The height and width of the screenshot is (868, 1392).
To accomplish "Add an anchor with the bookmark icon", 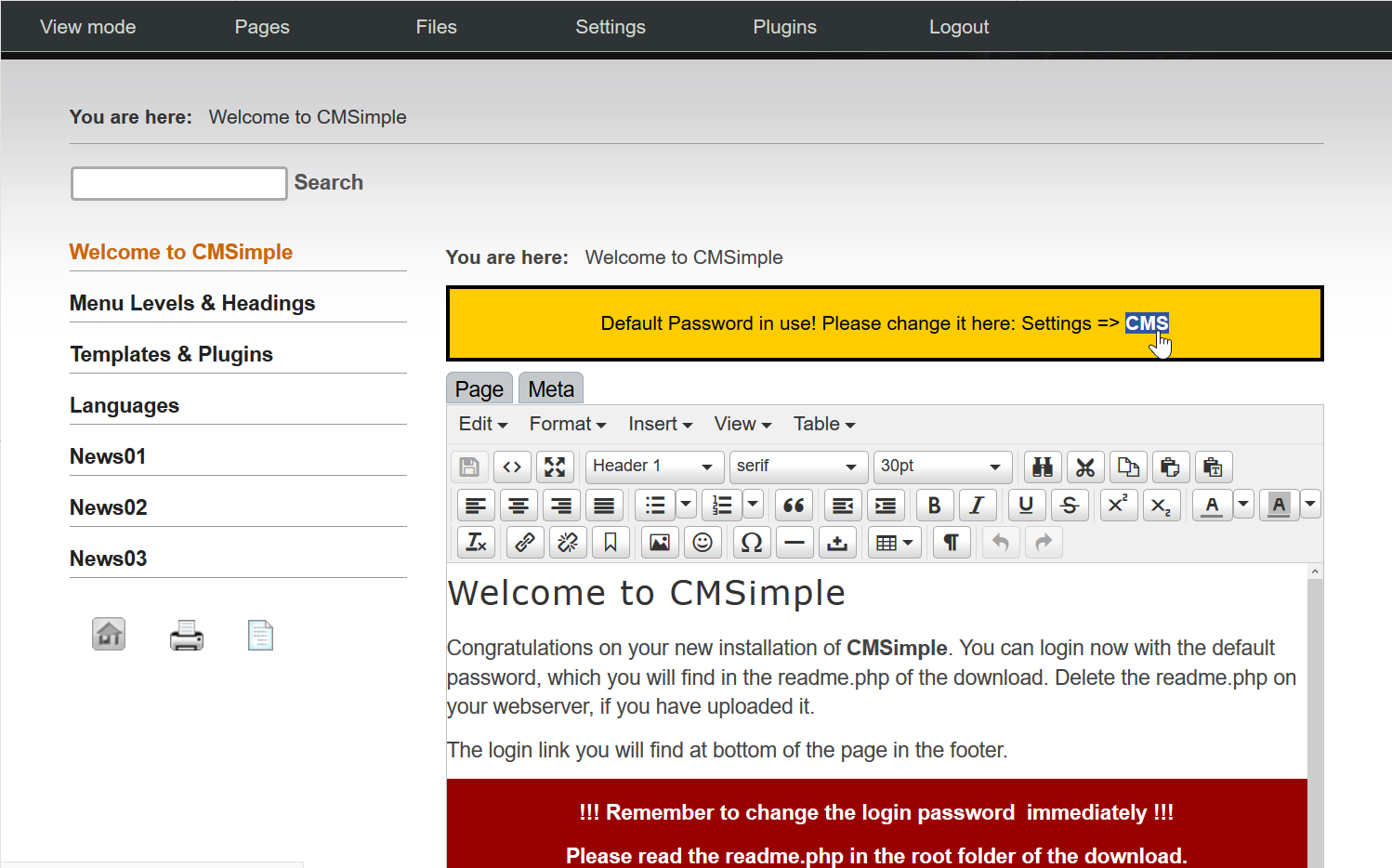I will coord(611,543).
